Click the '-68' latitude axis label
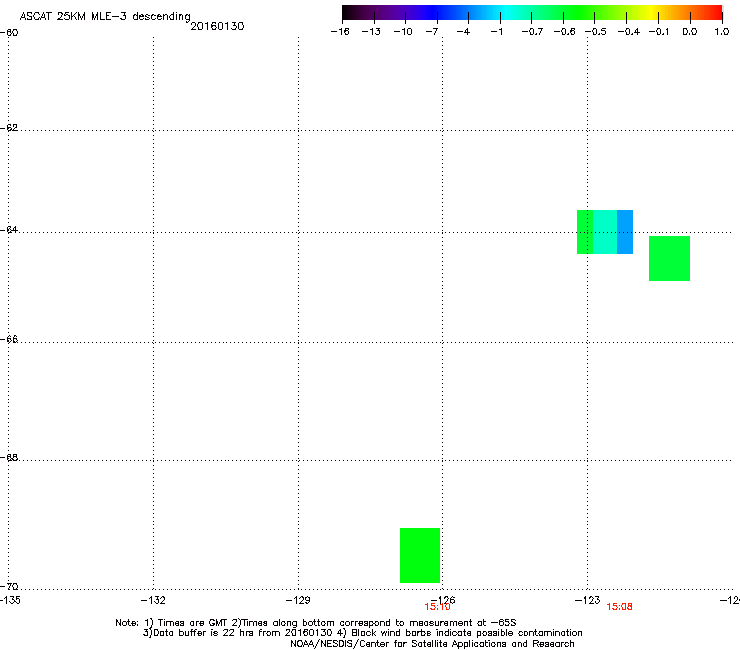Screen dimensions: 740x650 (9, 457)
